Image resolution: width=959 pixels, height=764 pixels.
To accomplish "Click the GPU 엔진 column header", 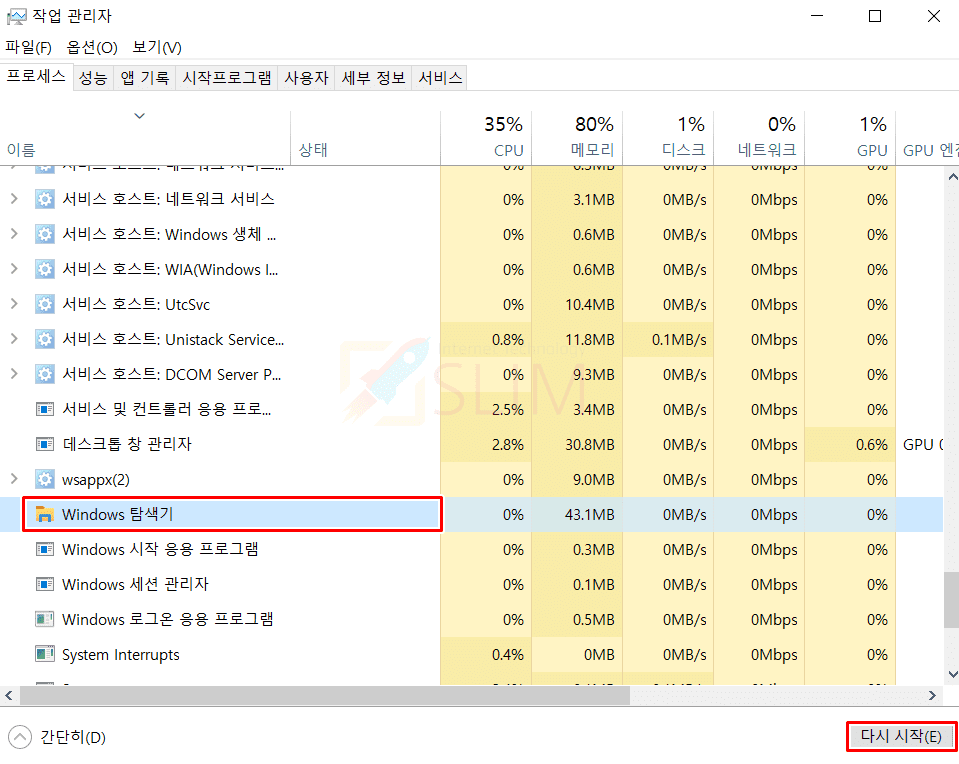I will (x=930, y=150).
